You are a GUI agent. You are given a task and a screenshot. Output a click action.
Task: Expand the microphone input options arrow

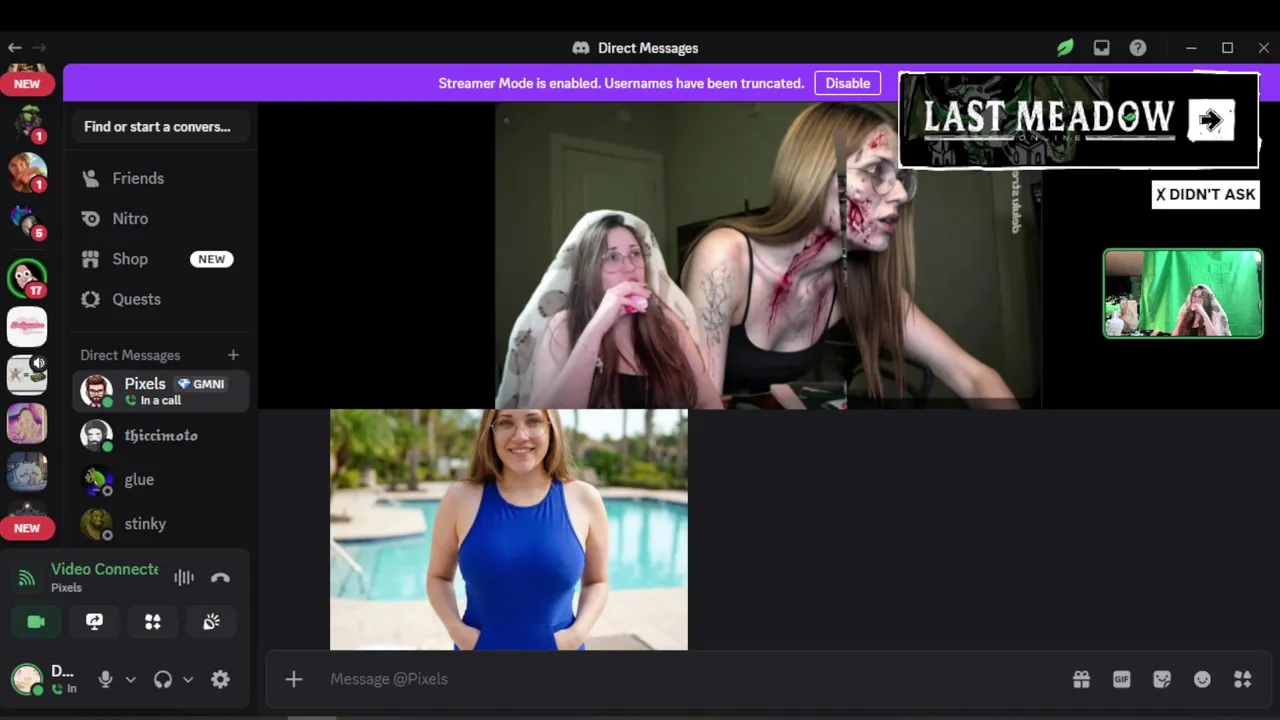130,679
